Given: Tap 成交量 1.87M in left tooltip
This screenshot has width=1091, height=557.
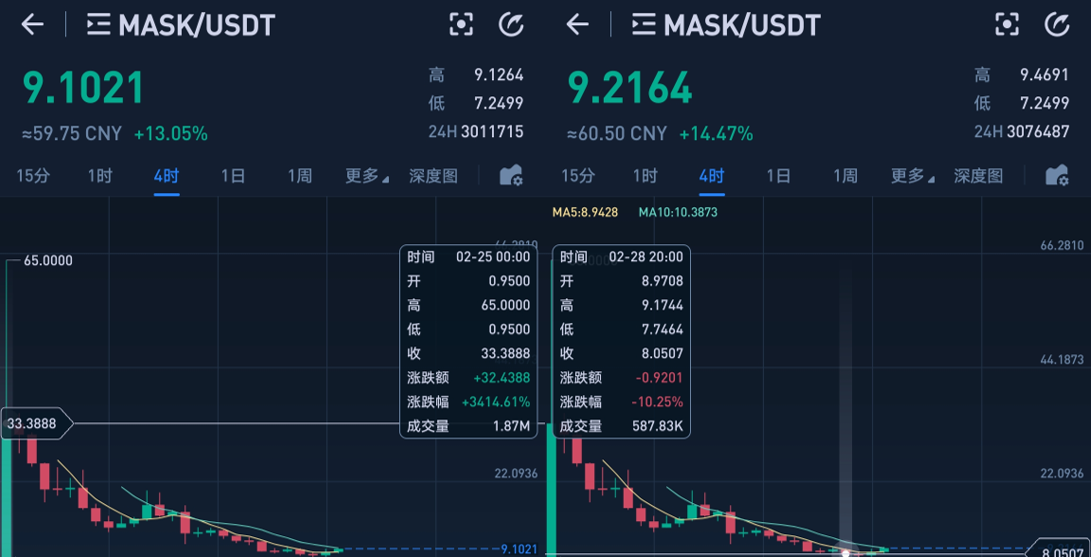Looking at the screenshot, I should (468, 426).
